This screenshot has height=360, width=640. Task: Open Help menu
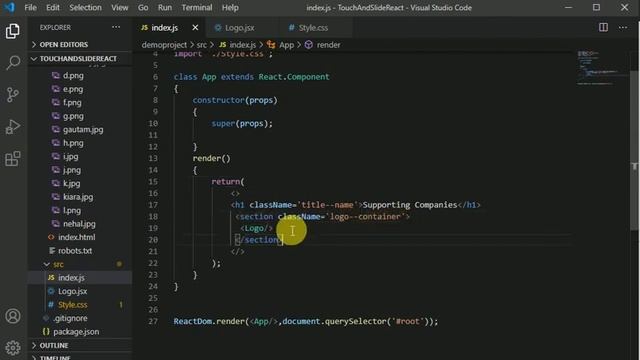230,7
